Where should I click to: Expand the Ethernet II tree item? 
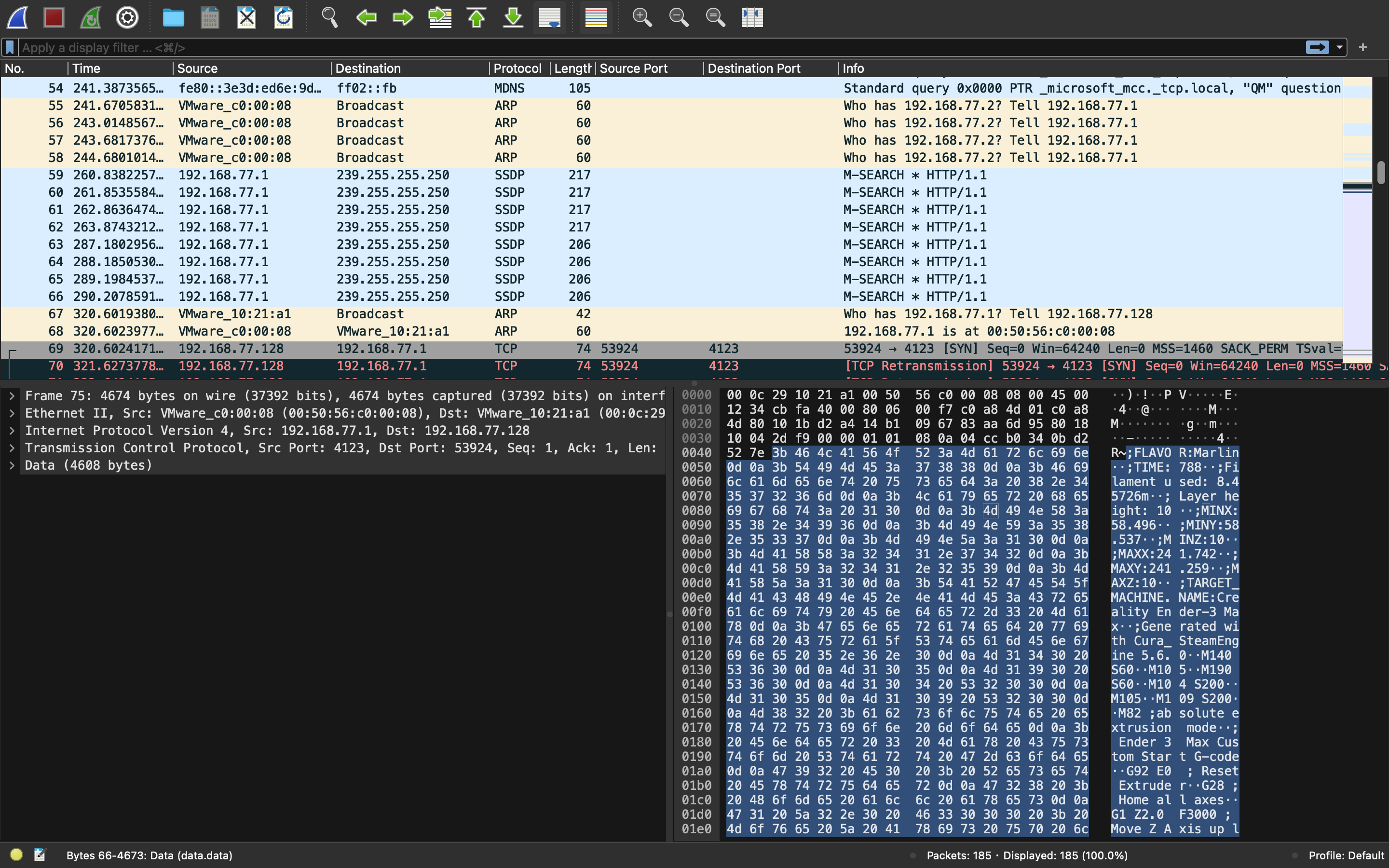(x=12, y=413)
